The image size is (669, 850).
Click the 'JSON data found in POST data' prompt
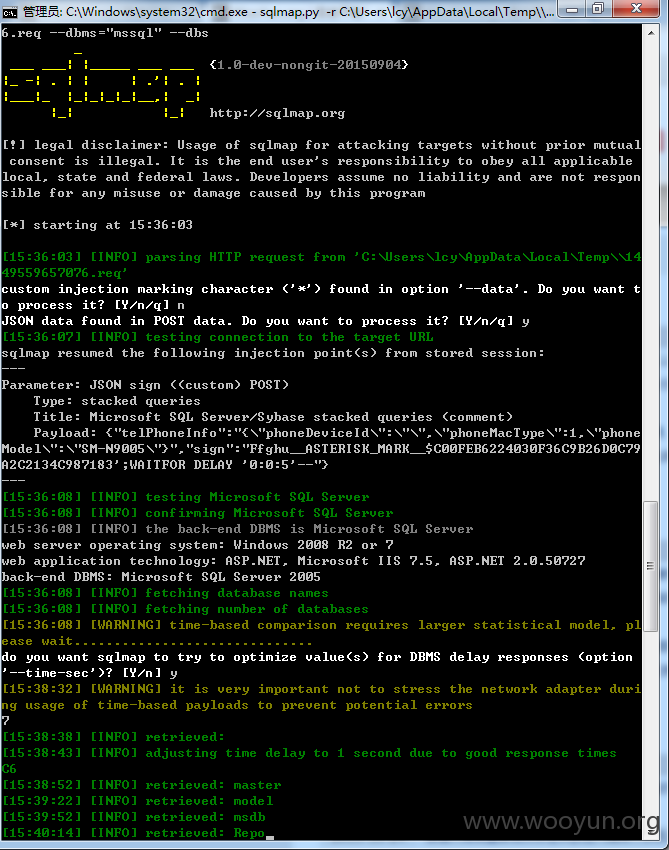click(x=265, y=321)
